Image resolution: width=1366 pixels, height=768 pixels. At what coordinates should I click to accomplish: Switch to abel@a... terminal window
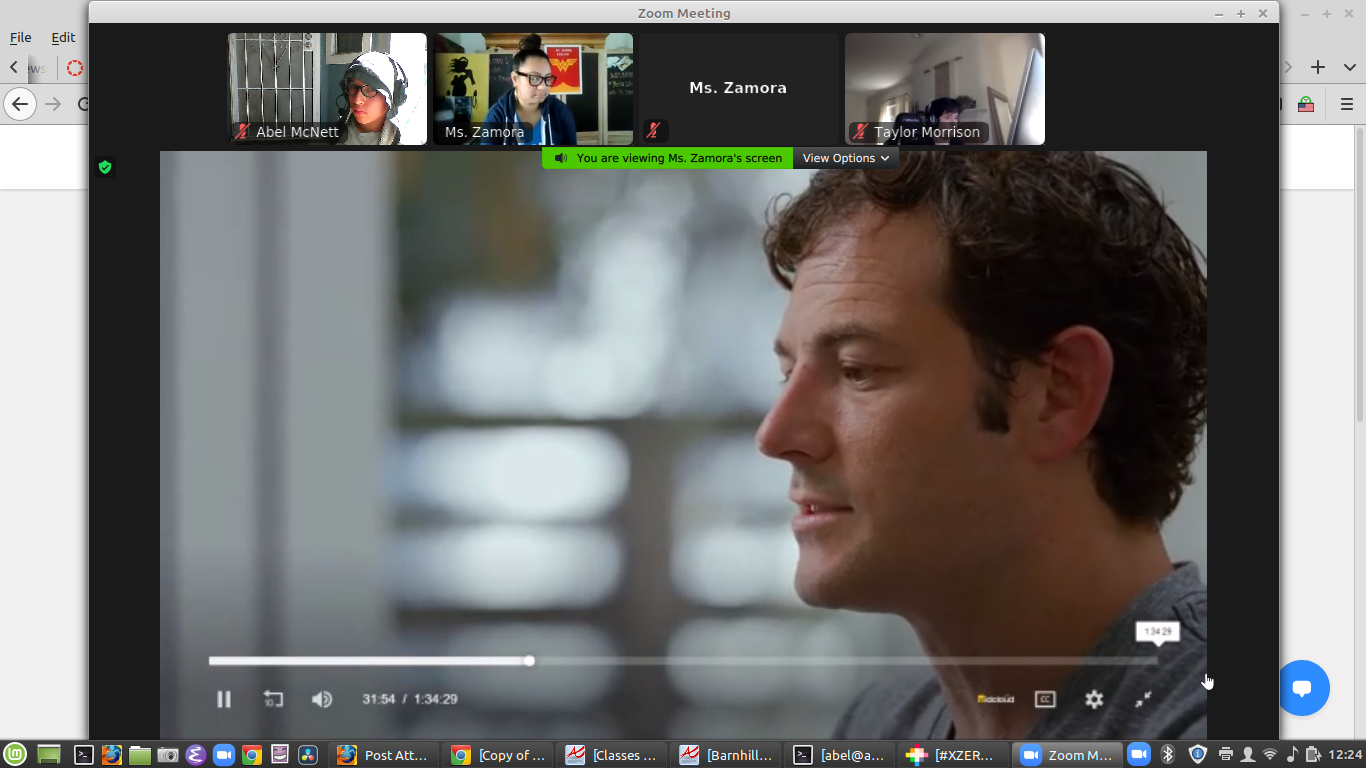(x=840, y=755)
